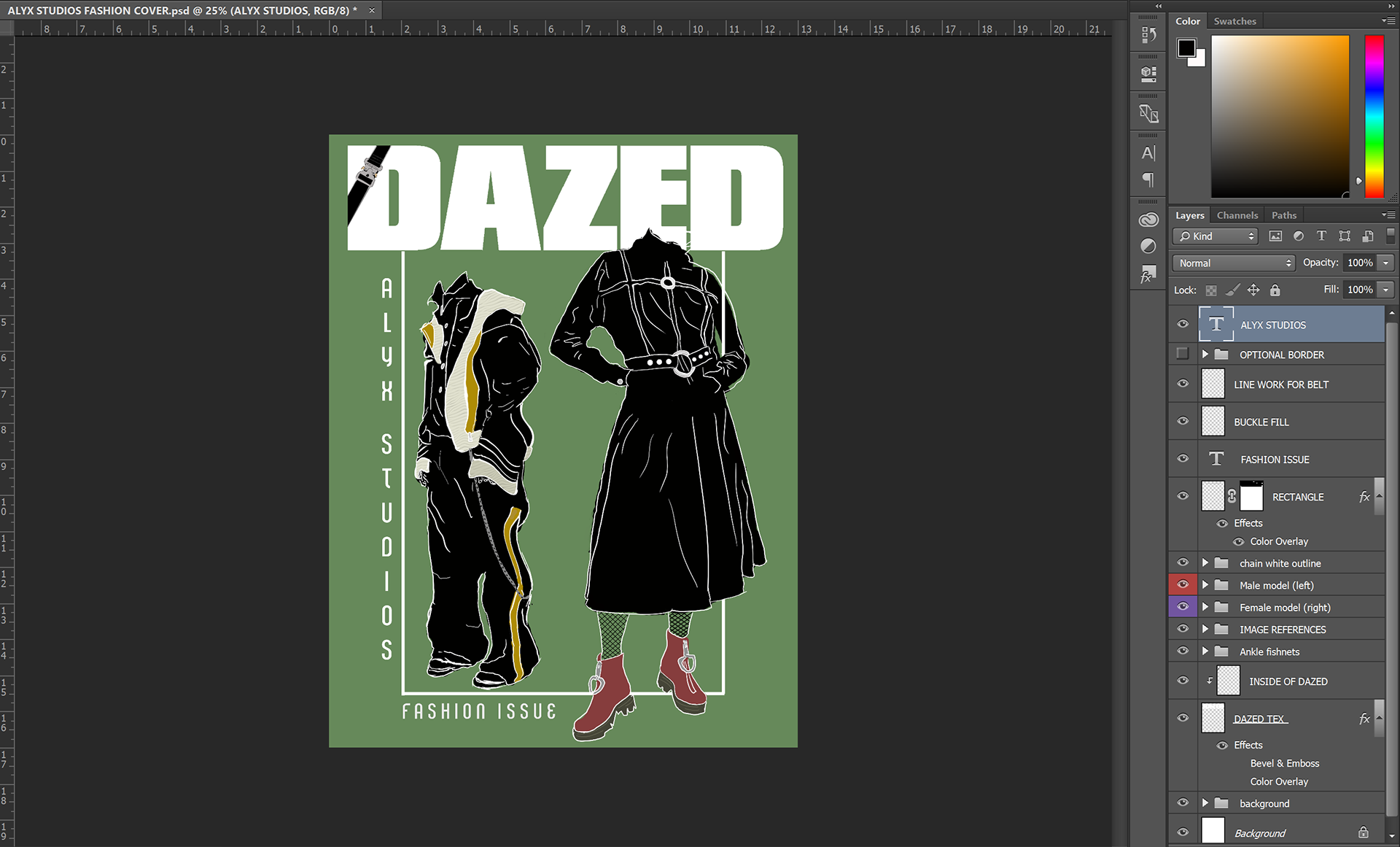Expand the Female model (right) group
Viewport: 1400px width, 847px height.
(1205, 606)
